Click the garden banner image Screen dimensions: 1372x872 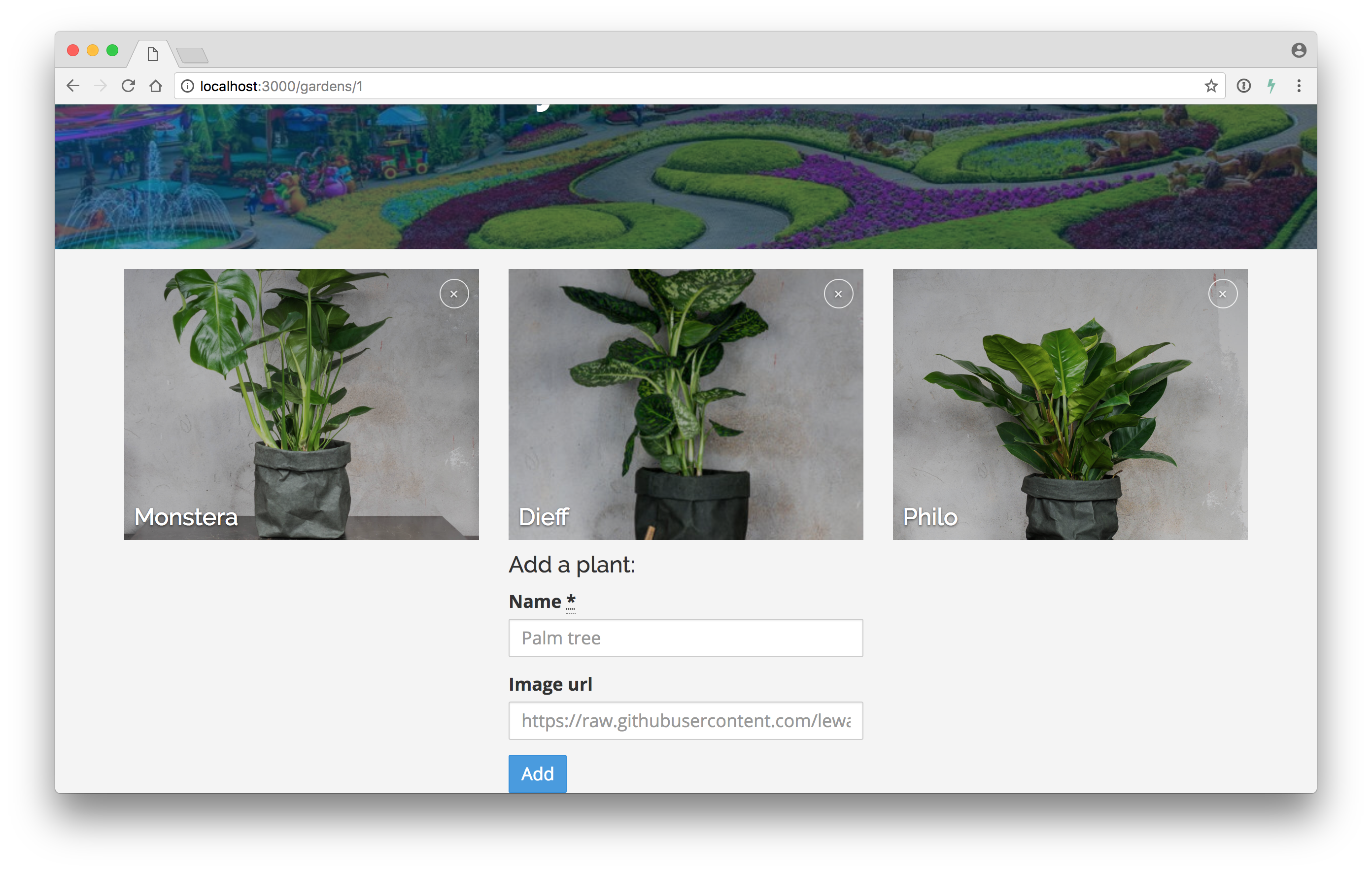click(685, 176)
